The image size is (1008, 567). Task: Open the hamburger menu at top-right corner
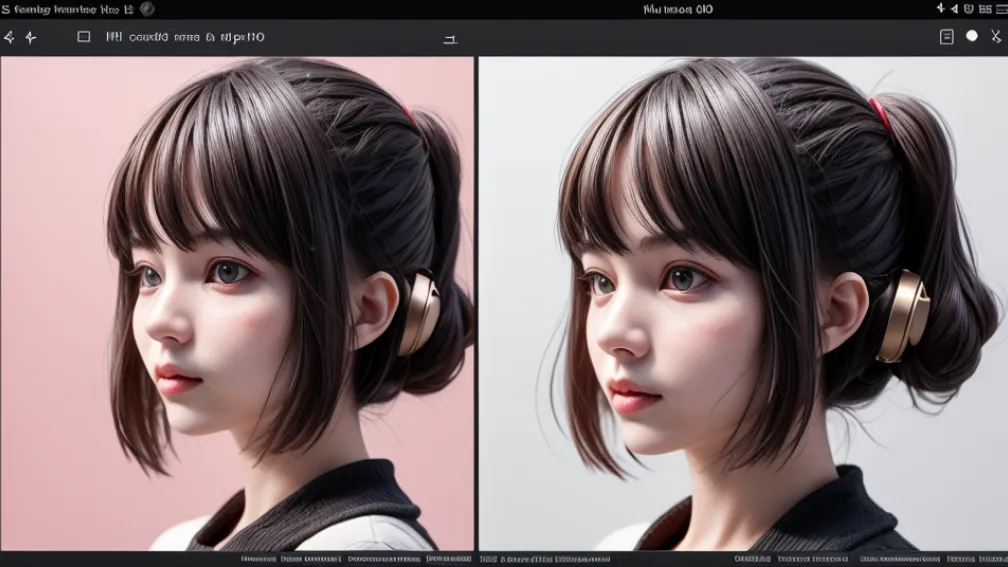[x=1002, y=9]
